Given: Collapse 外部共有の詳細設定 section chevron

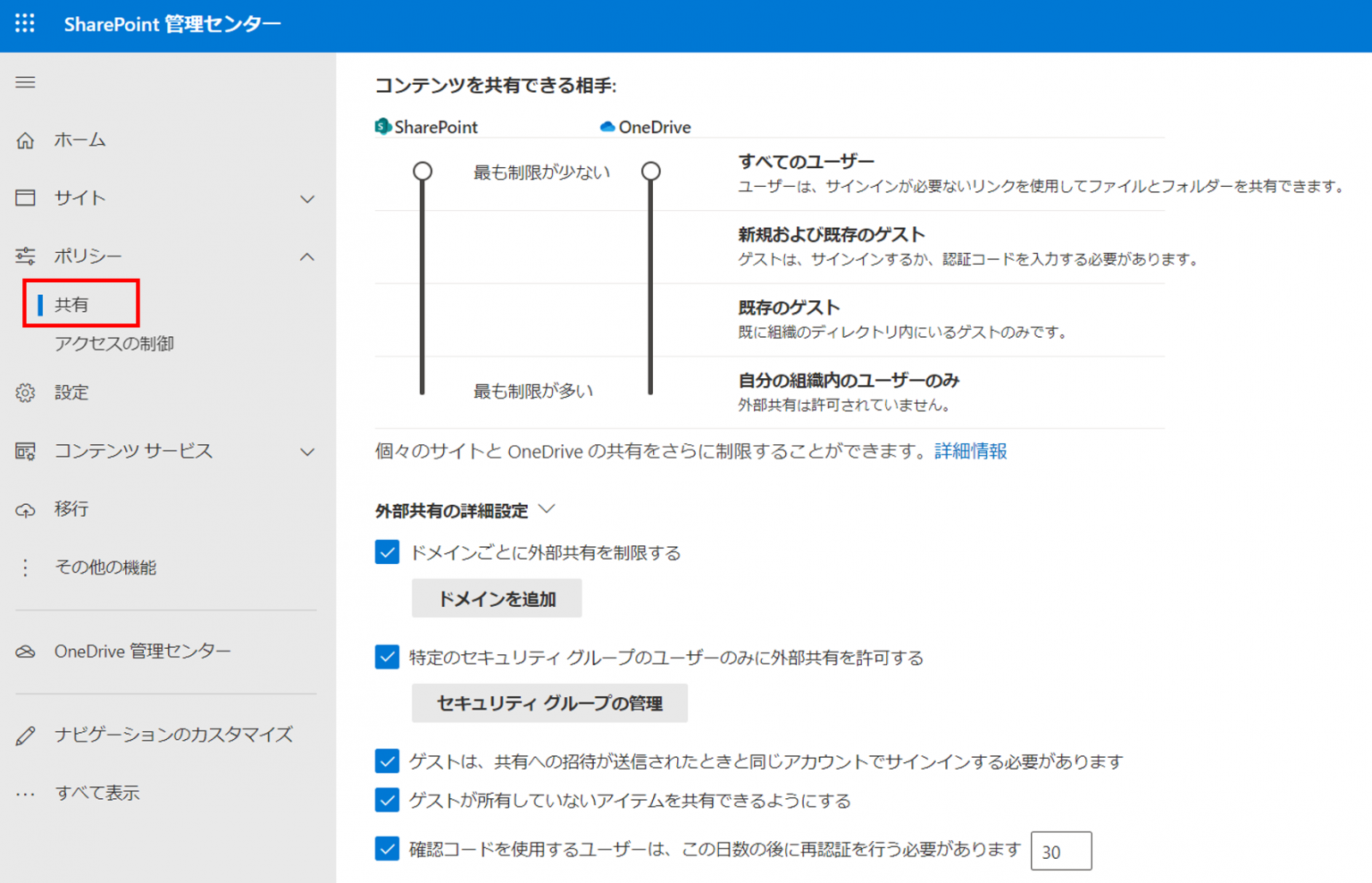Looking at the screenshot, I should 548,509.
